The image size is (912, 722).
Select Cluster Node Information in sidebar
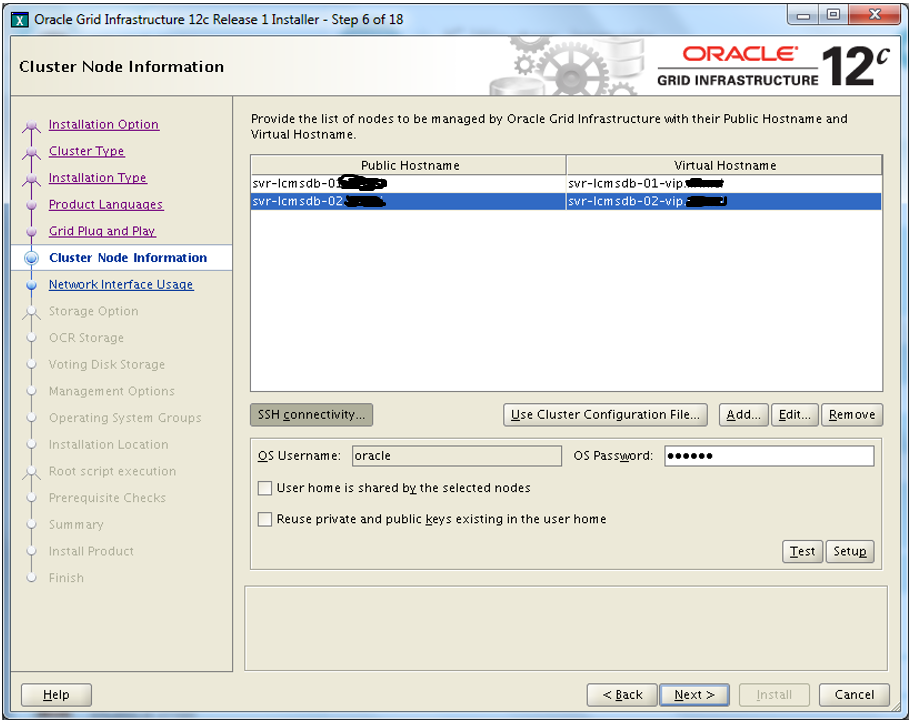click(x=128, y=258)
